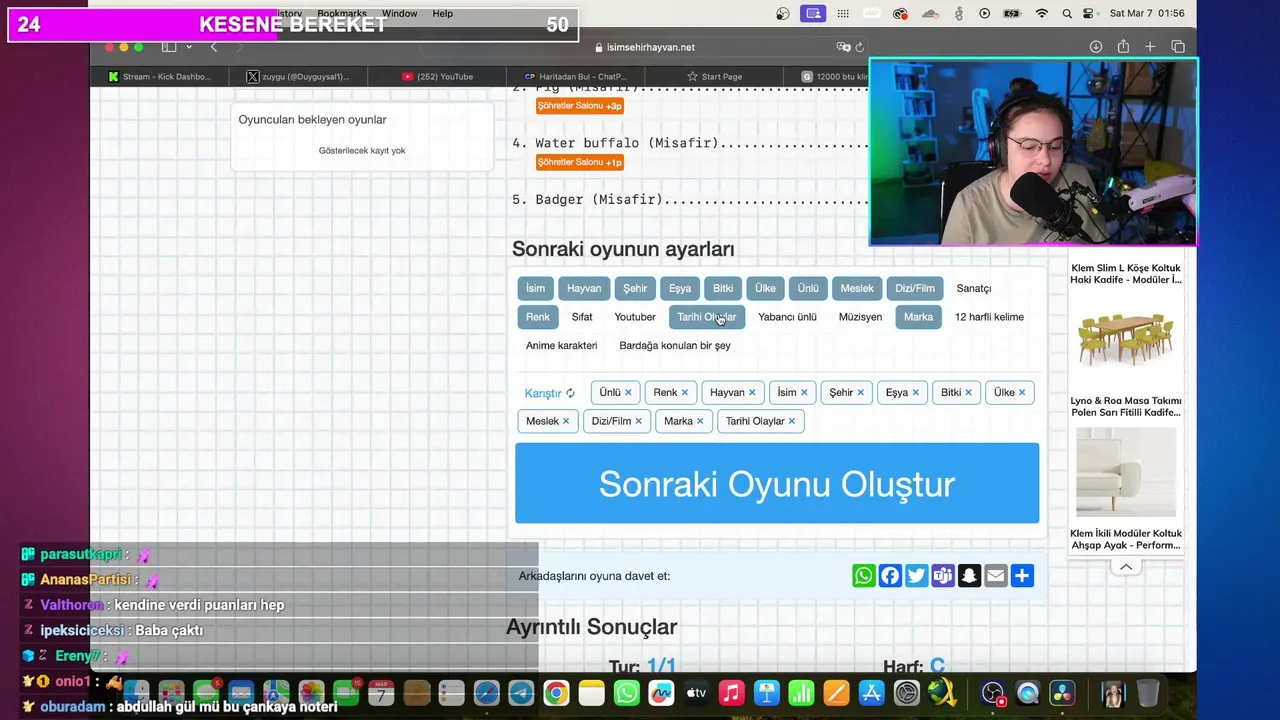
Task: Open the sidebar dropdown arrow in Safari
Action: pyautogui.click(x=189, y=47)
